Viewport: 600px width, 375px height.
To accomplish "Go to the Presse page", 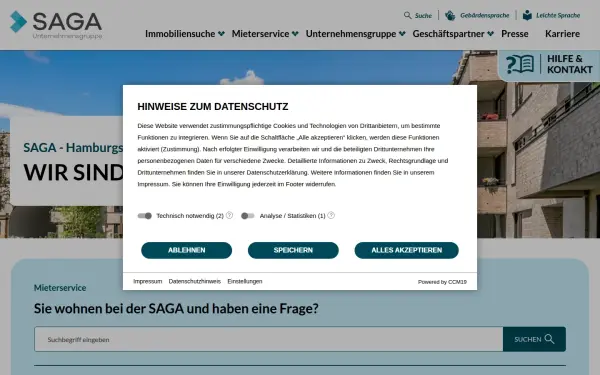I will (515, 34).
